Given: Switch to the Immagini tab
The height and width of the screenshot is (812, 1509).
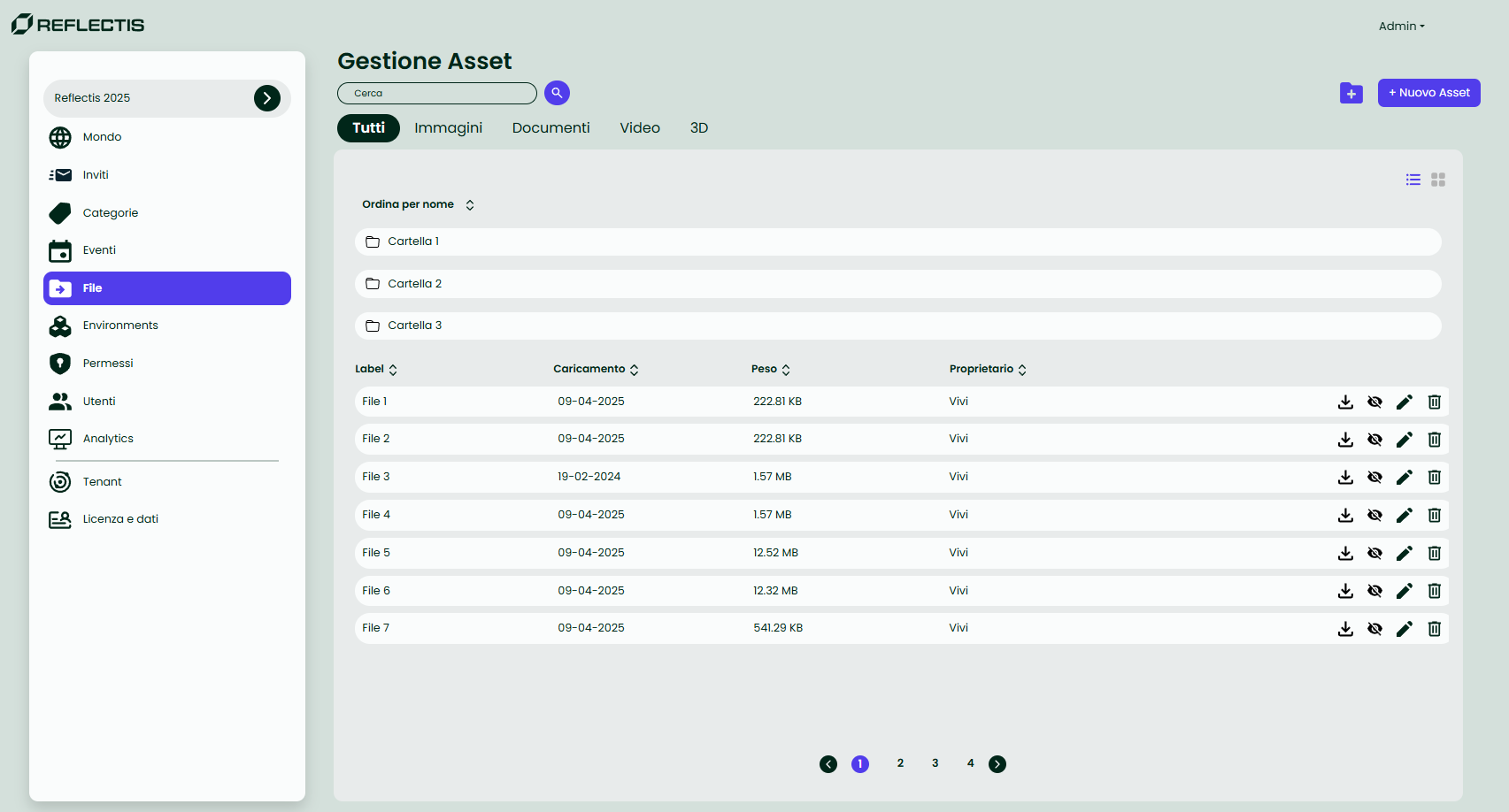Looking at the screenshot, I should [448, 128].
